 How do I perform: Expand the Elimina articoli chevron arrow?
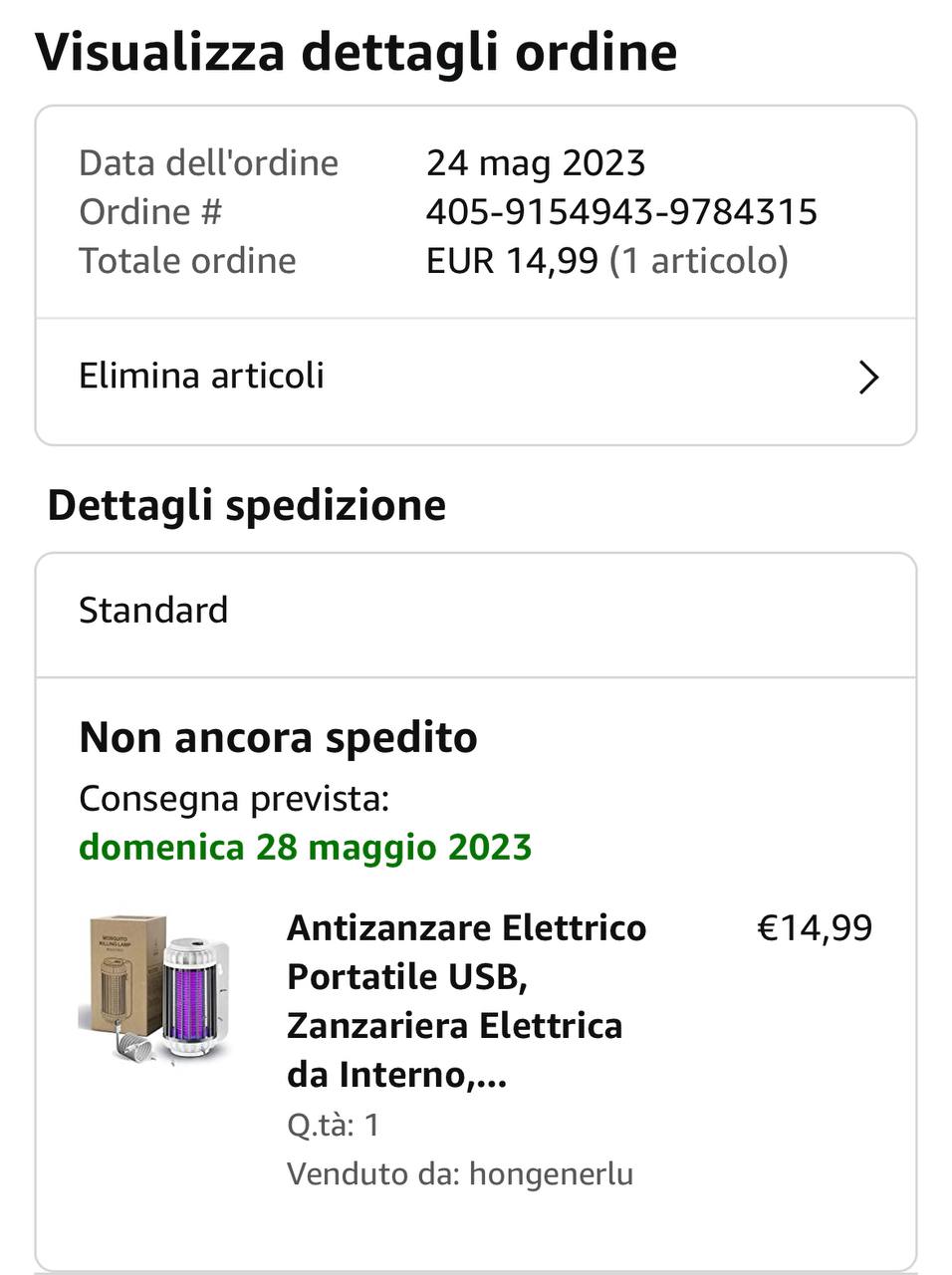click(868, 378)
